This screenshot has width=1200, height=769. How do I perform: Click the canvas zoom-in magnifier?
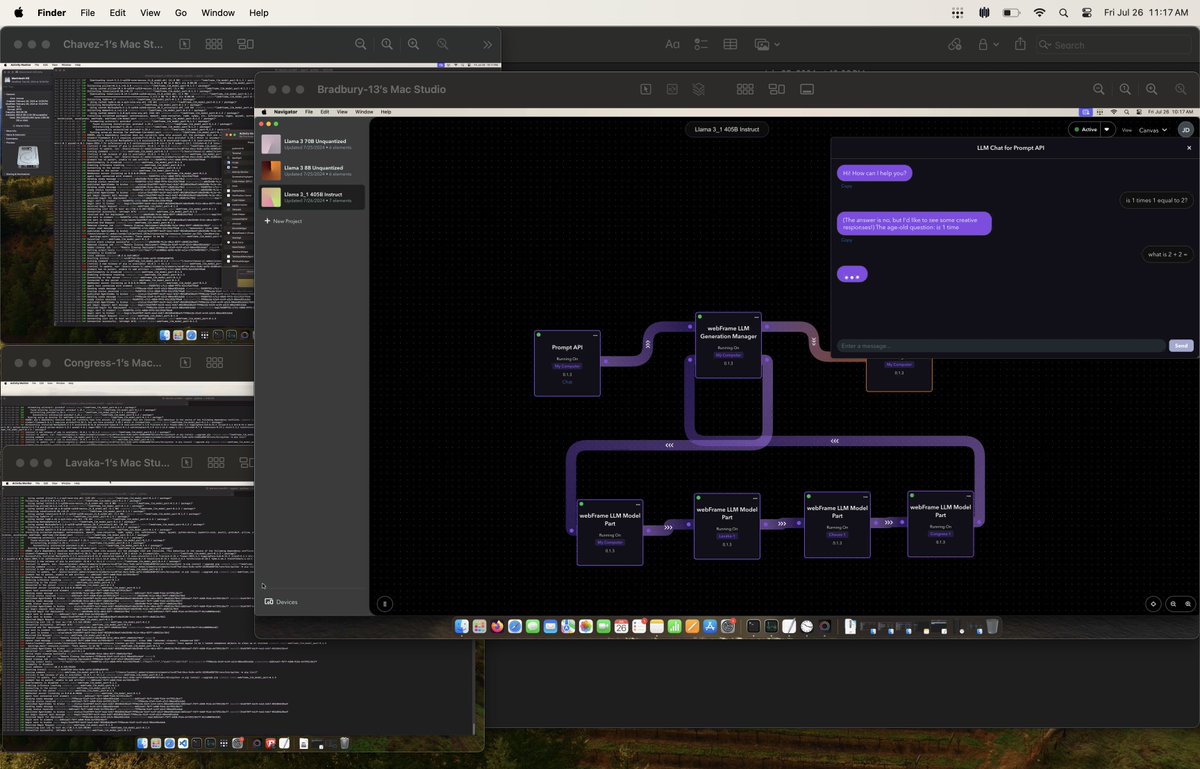click(x=1188, y=604)
